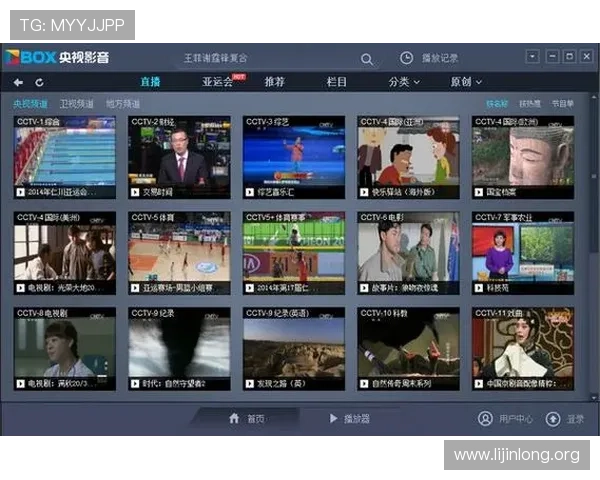The width and height of the screenshot is (600, 480).
Task: Click the CBox 央视影音 logo
Action: tap(57, 57)
